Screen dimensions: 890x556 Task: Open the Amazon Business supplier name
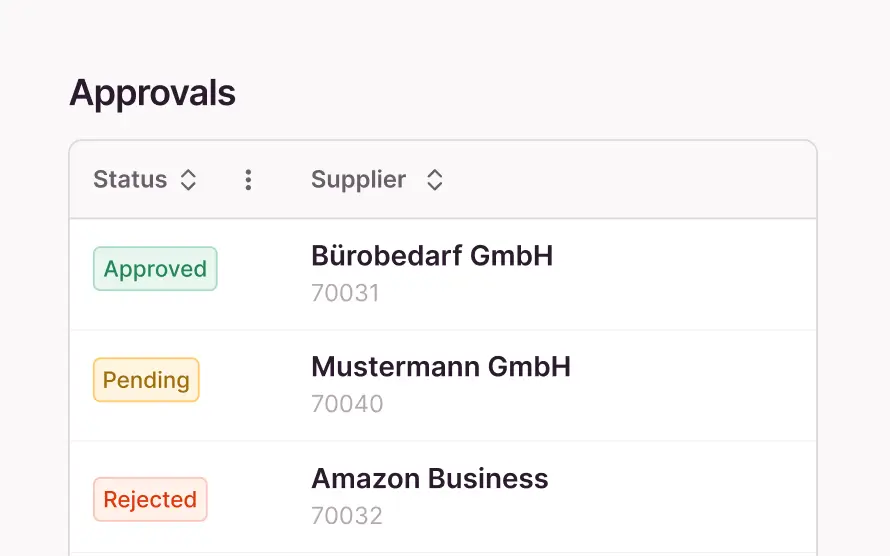coord(430,479)
